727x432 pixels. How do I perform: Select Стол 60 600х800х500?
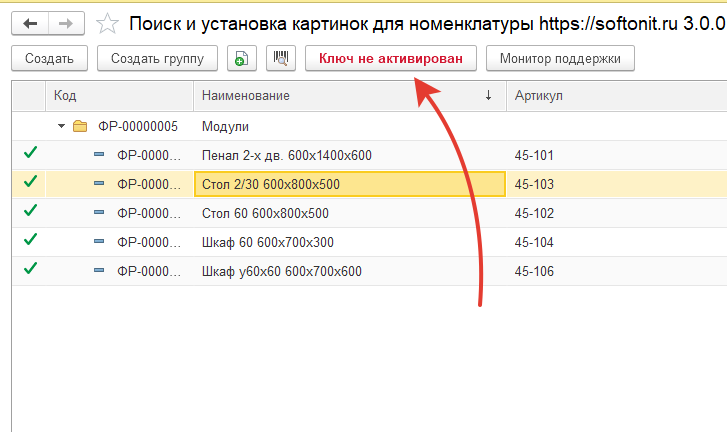coord(265,213)
